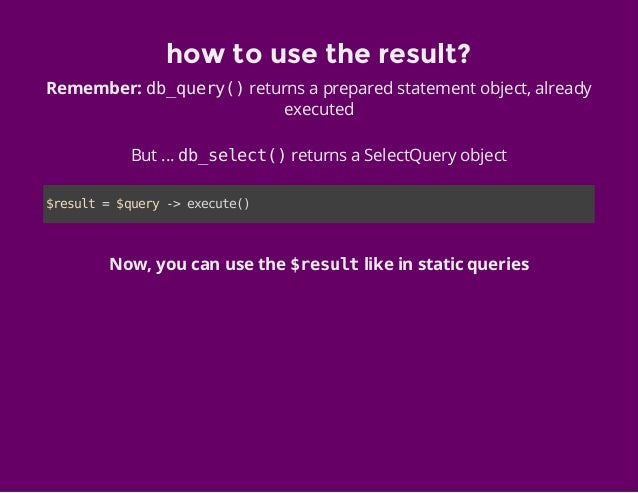Select the bold 'Remember:' label
The image size is (638, 493).
coord(94,88)
